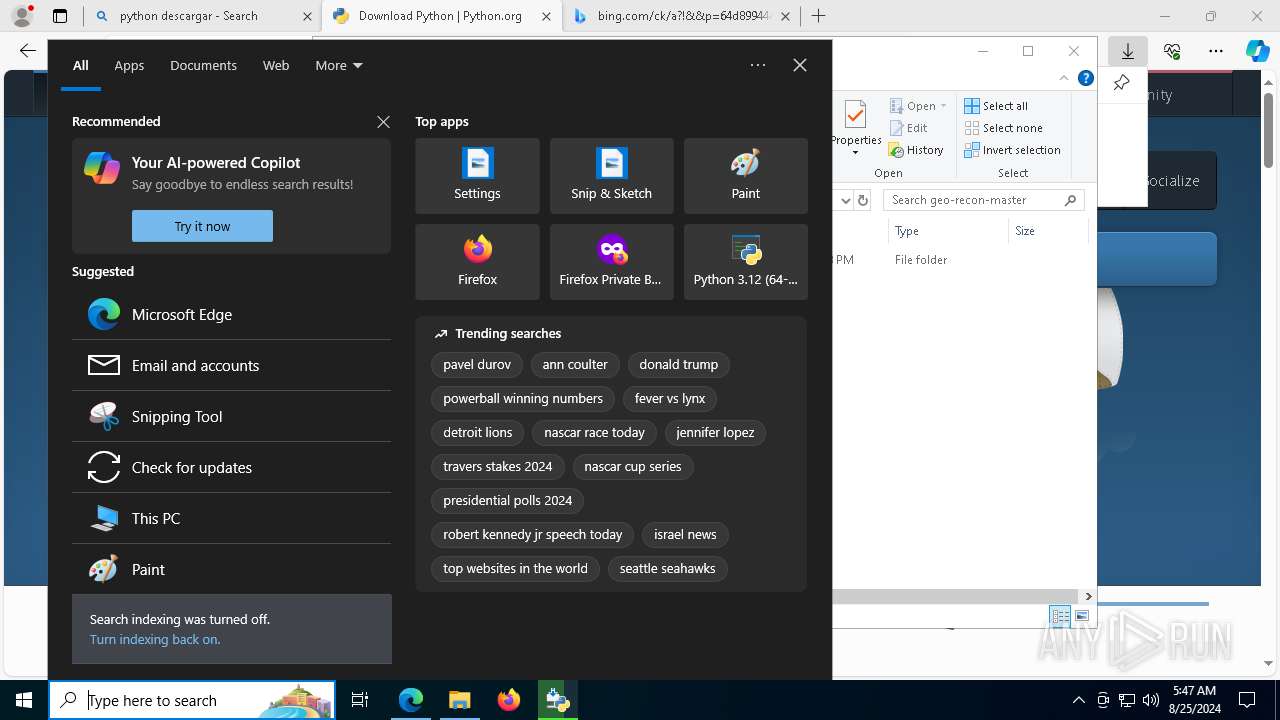Collapse the File Explorer ribbon
Image resolution: width=1280 pixels, height=720 pixels.
click(1063, 78)
